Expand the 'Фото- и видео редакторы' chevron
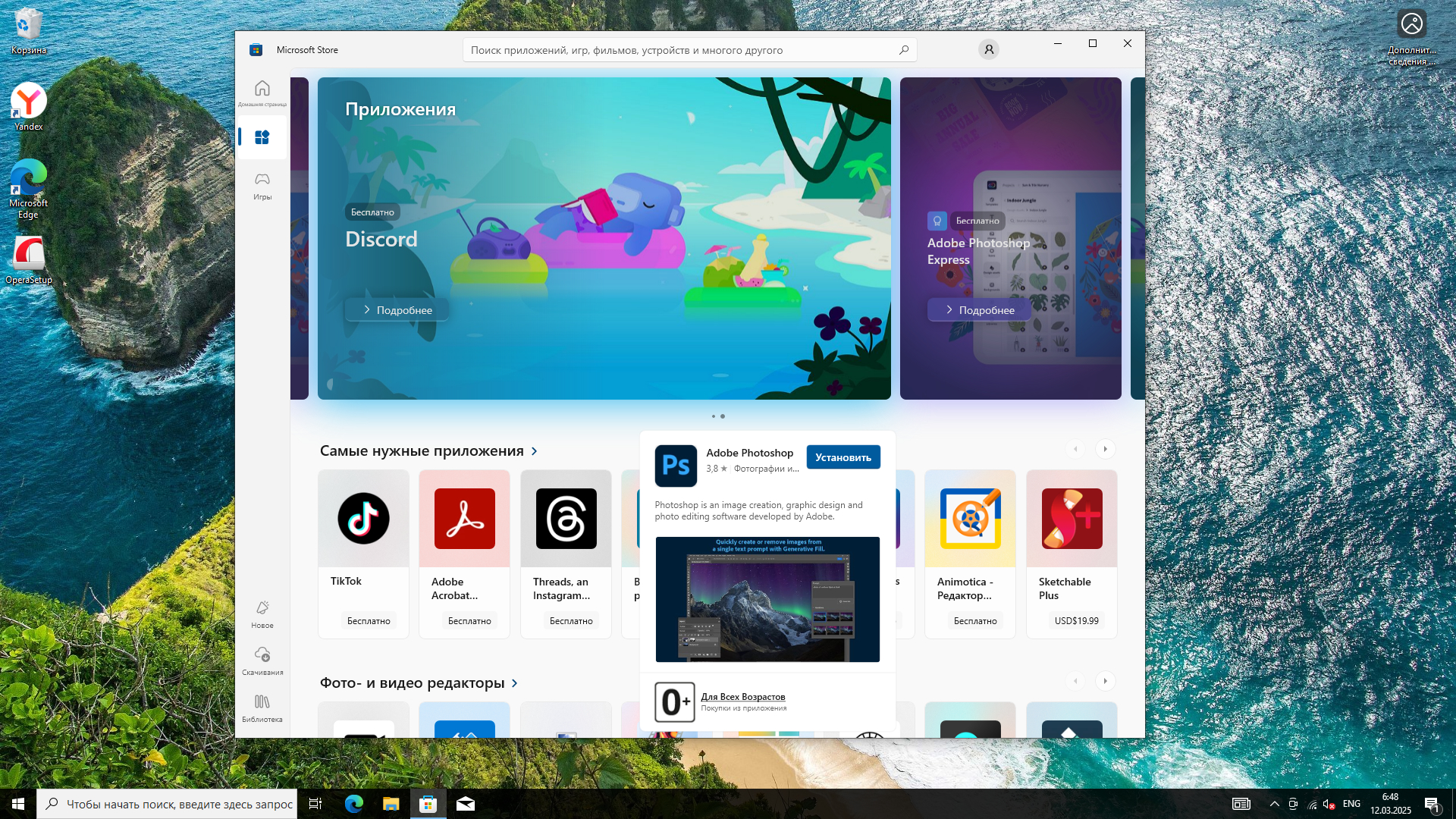 pos(515,683)
